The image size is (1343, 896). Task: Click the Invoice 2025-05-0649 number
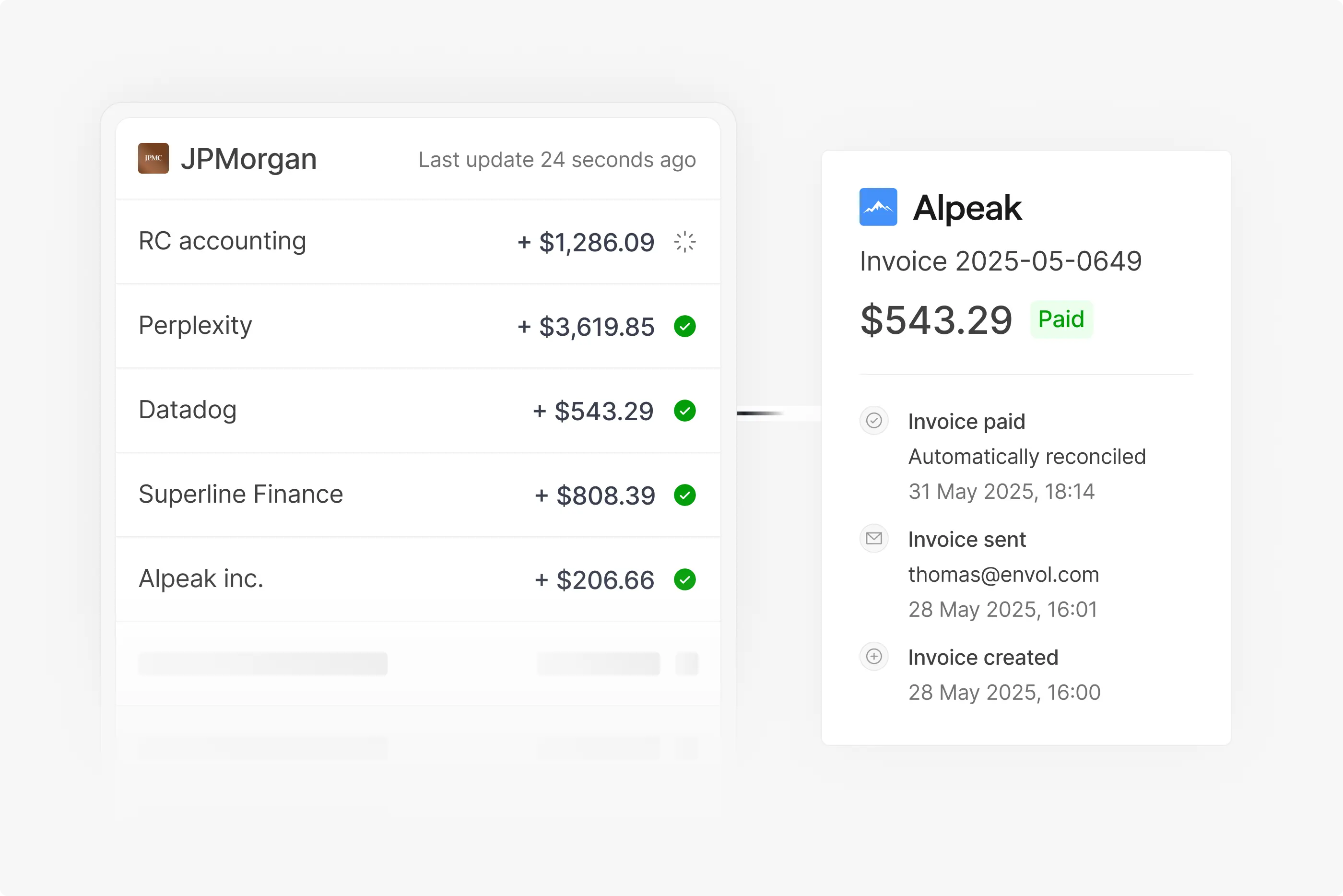pyautogui.click(x=1001, y=261)
